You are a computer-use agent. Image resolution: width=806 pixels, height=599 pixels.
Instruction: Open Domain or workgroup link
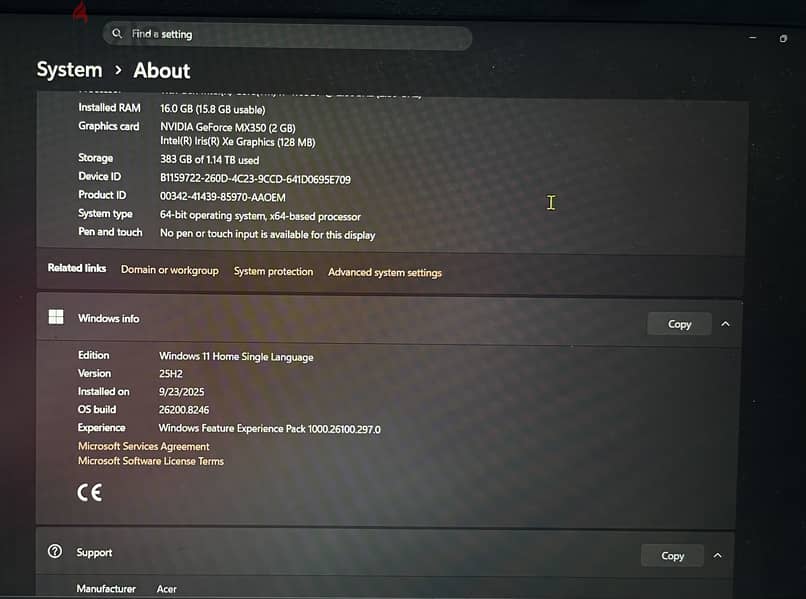tap(170, 270)
